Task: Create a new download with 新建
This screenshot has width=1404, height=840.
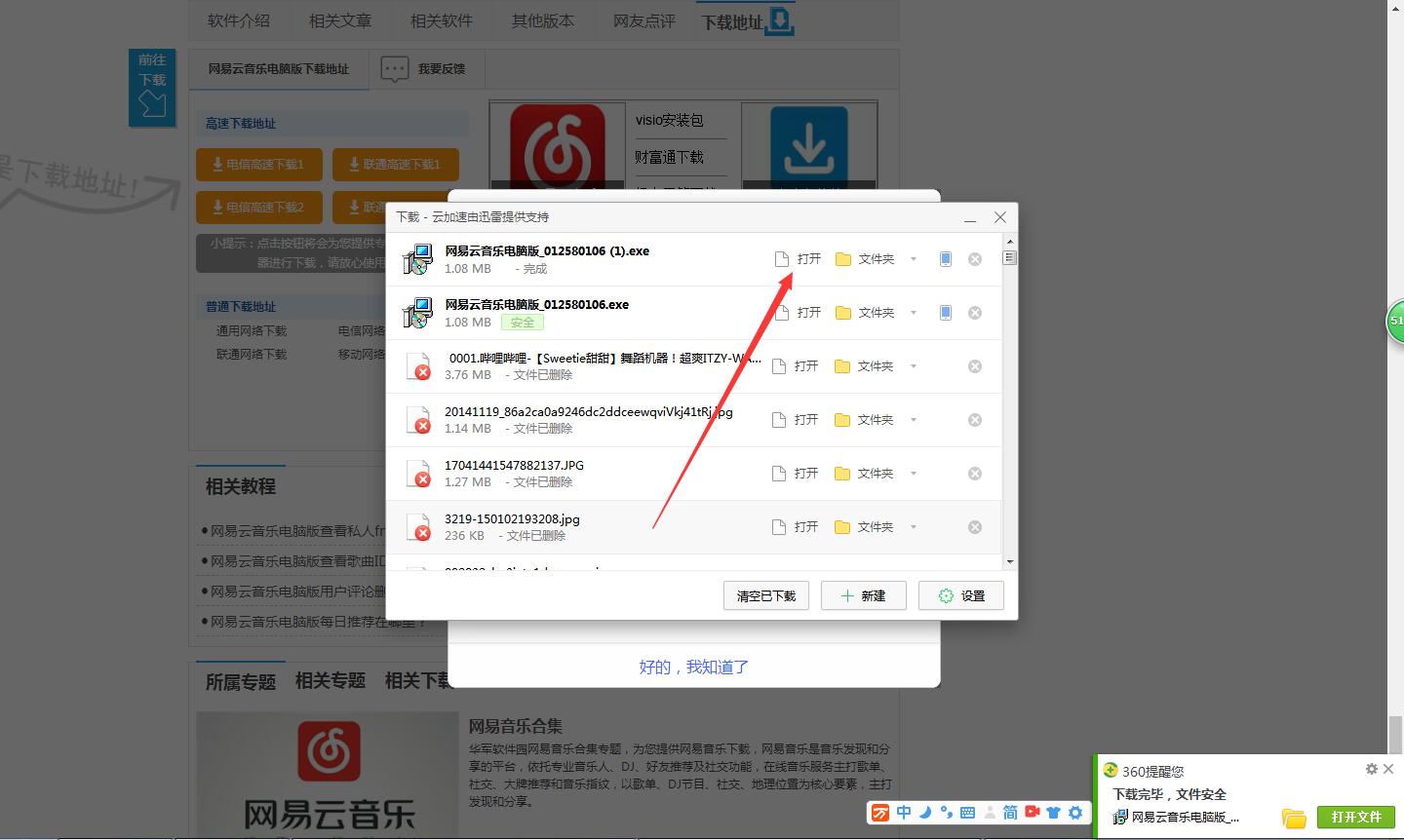Action: click(x=864, y=595)
